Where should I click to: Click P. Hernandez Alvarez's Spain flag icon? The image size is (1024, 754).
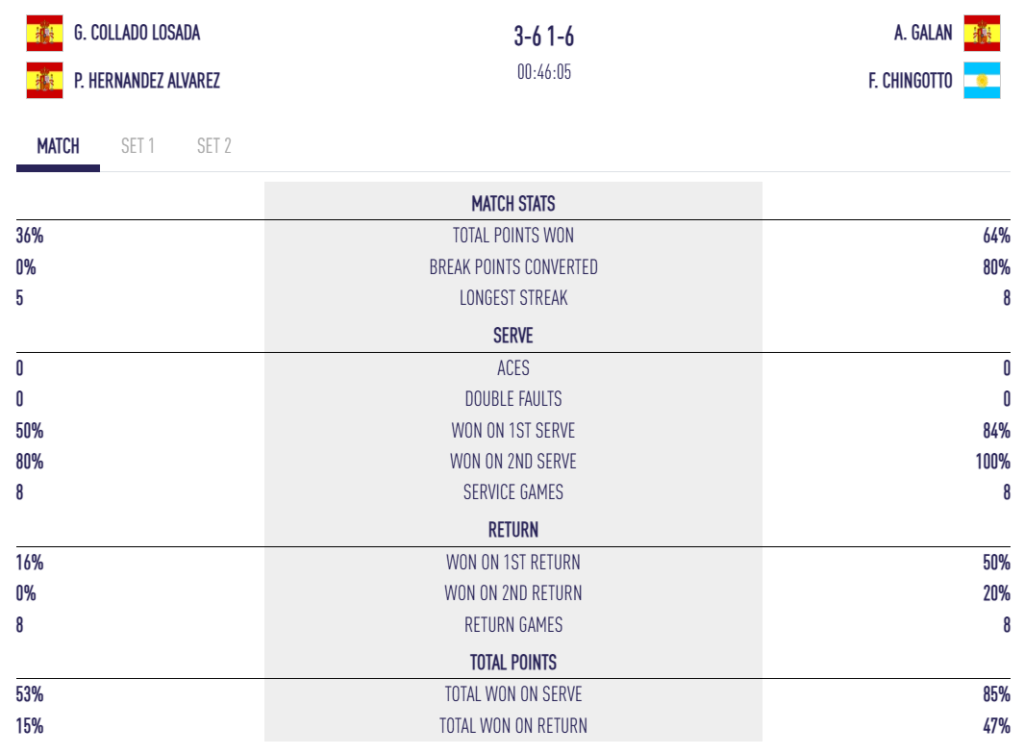pos(44,80)
